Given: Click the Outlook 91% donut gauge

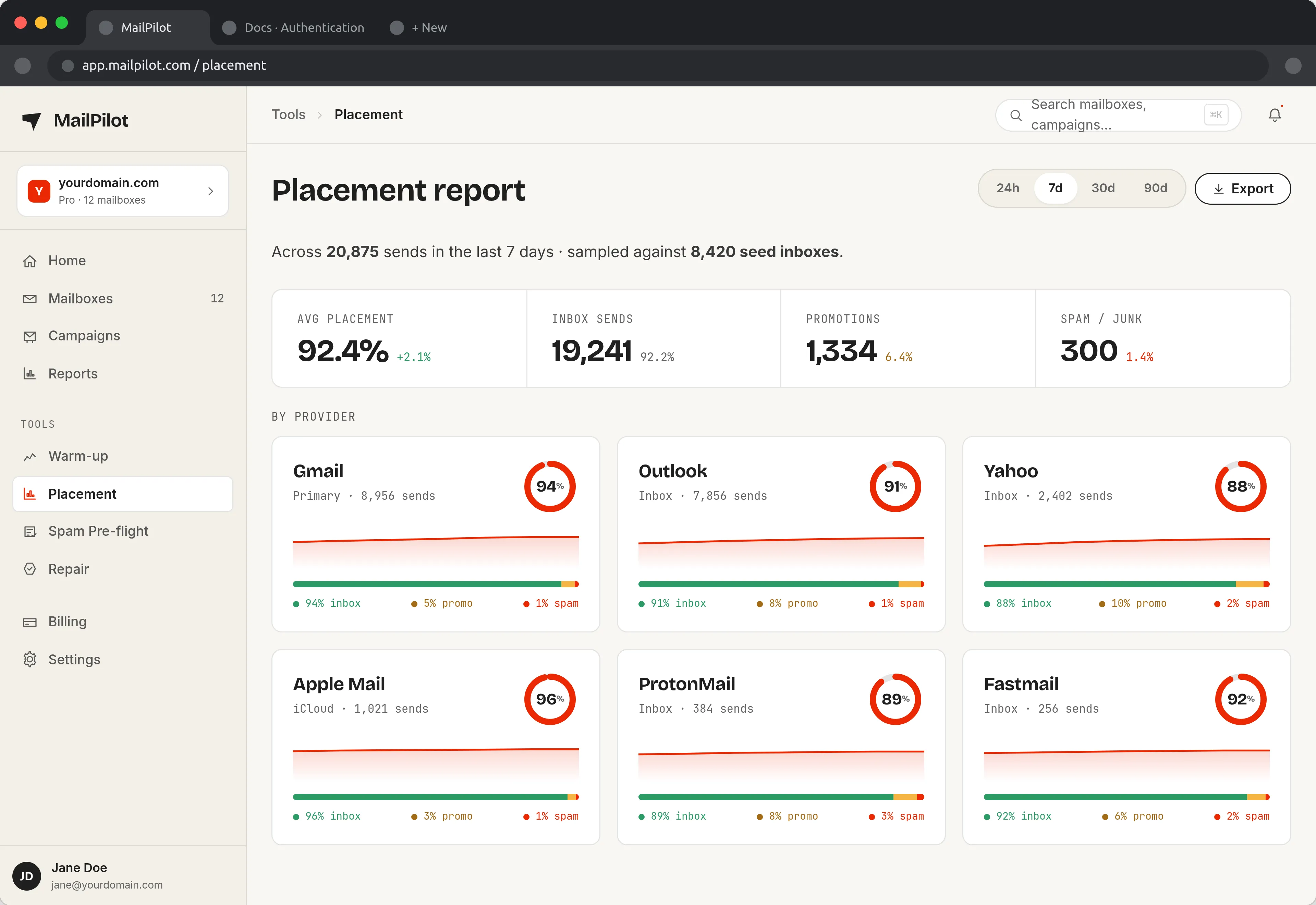Looking at the screenshot, I should pos(895,486).
